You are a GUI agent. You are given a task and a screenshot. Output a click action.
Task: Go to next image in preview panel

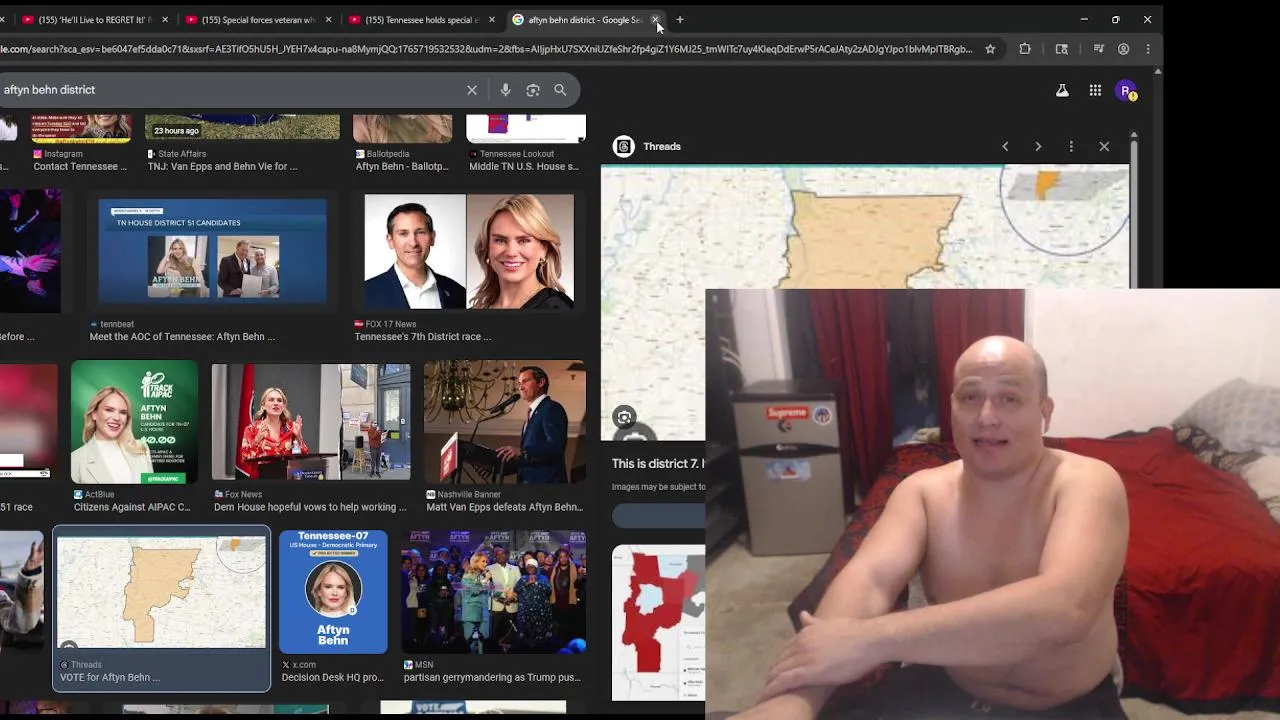1038,146
